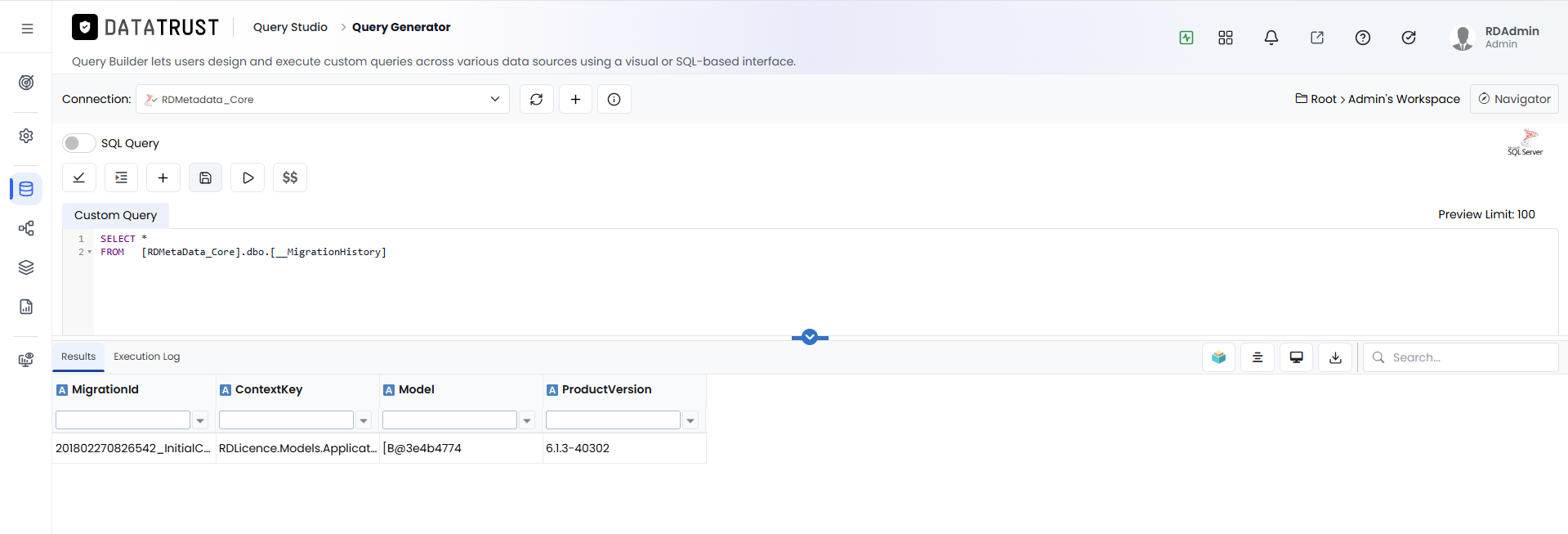Refresh the connection list
This screenshot has height=534, width=1568.
537,99
